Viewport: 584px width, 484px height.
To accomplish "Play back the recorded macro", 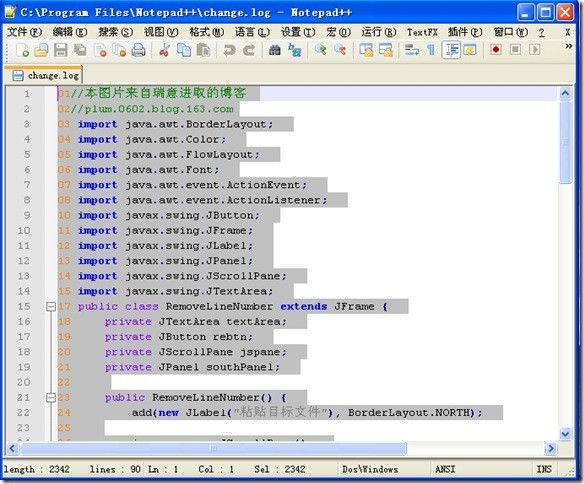I will [535, 50].
